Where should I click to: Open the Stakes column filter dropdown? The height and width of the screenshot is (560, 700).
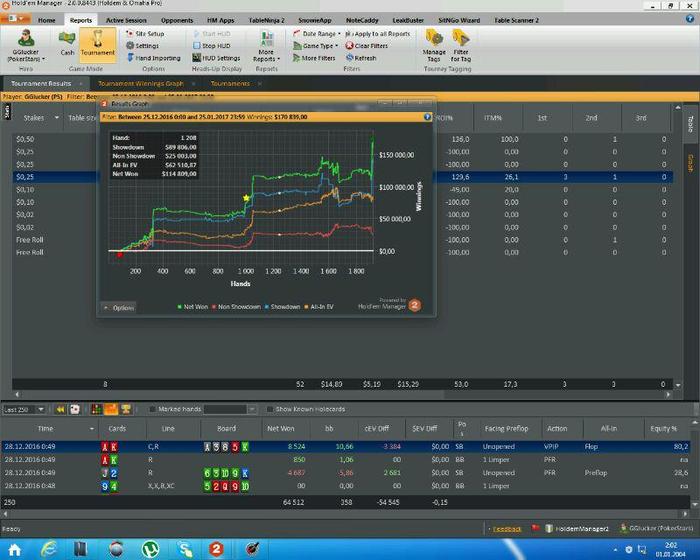coord(57,117)
